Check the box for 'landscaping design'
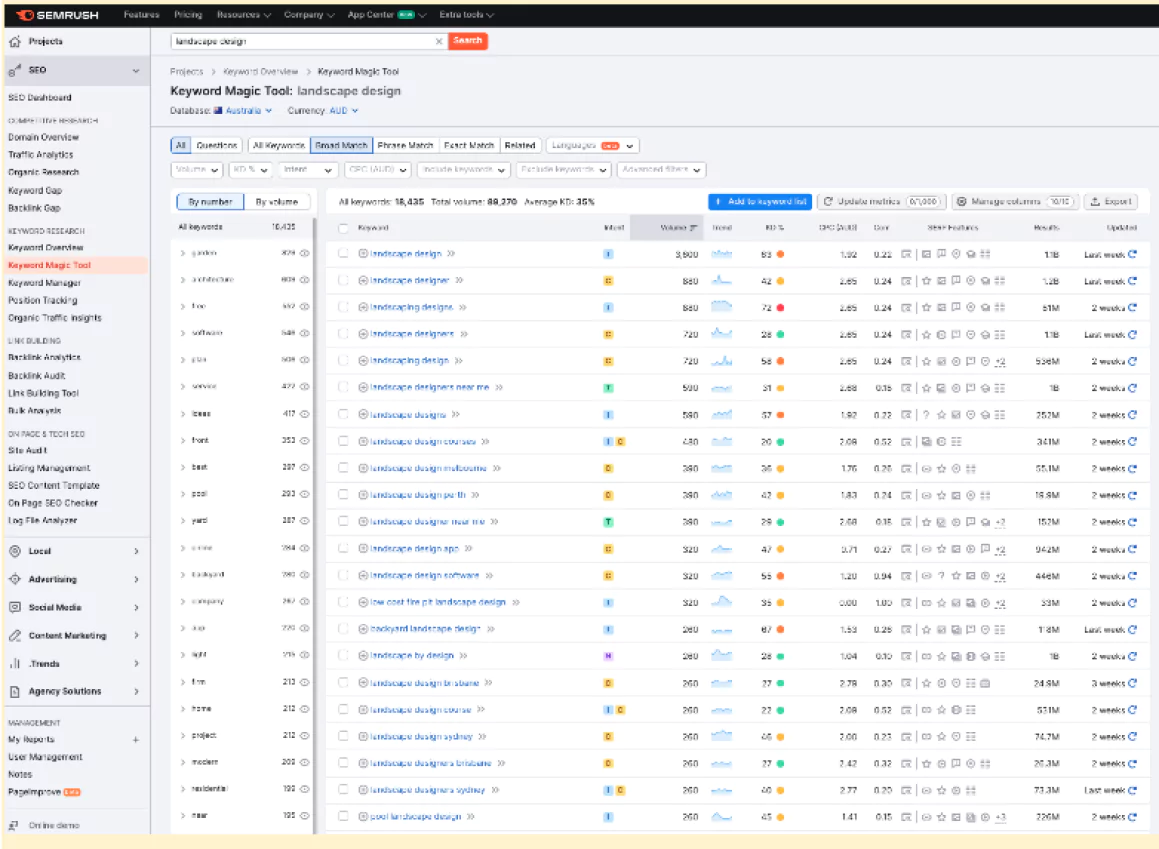1159x849 pixels. pyautogui.click(x=343, y=361)
